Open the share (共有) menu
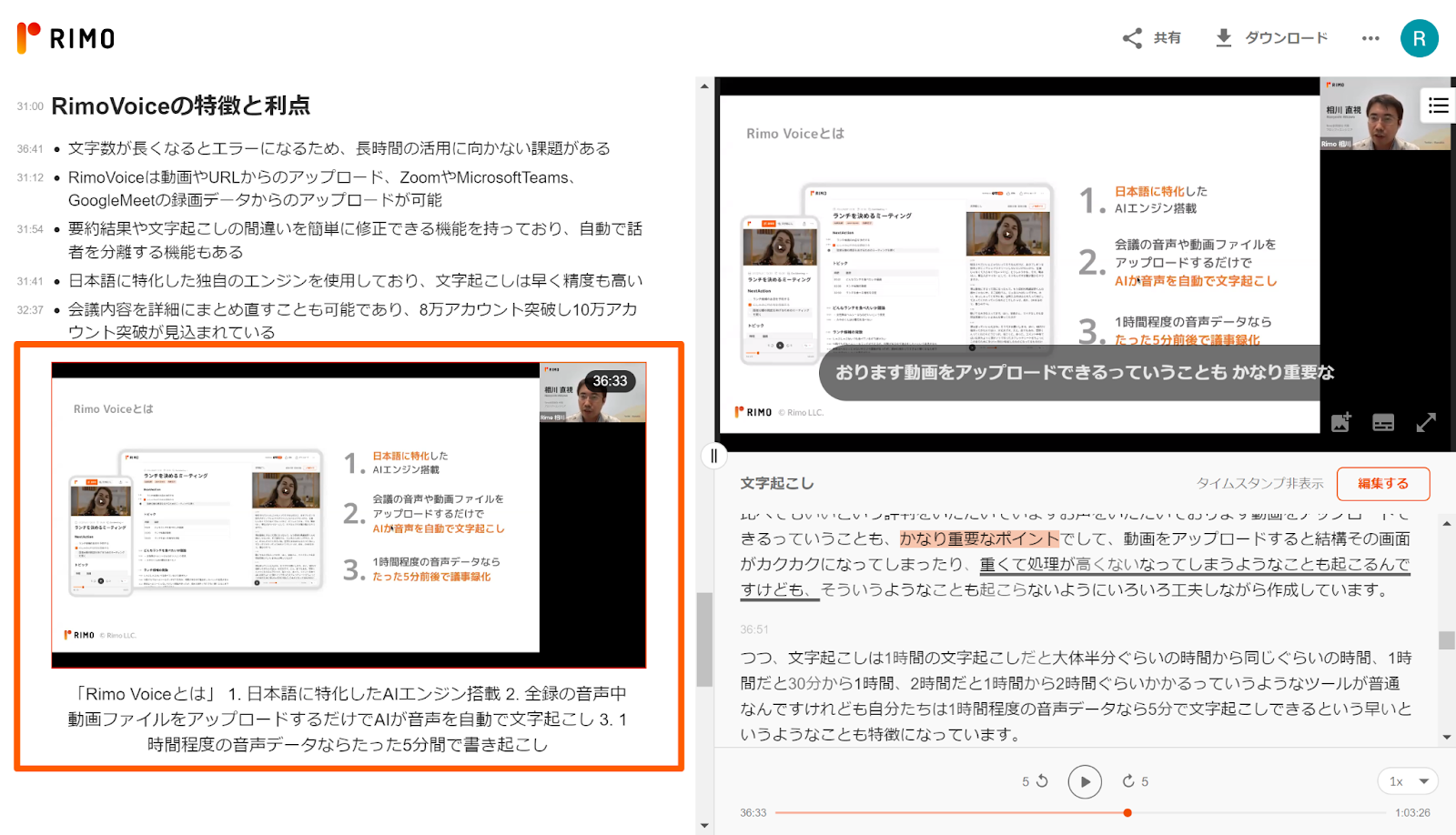 1150,38
